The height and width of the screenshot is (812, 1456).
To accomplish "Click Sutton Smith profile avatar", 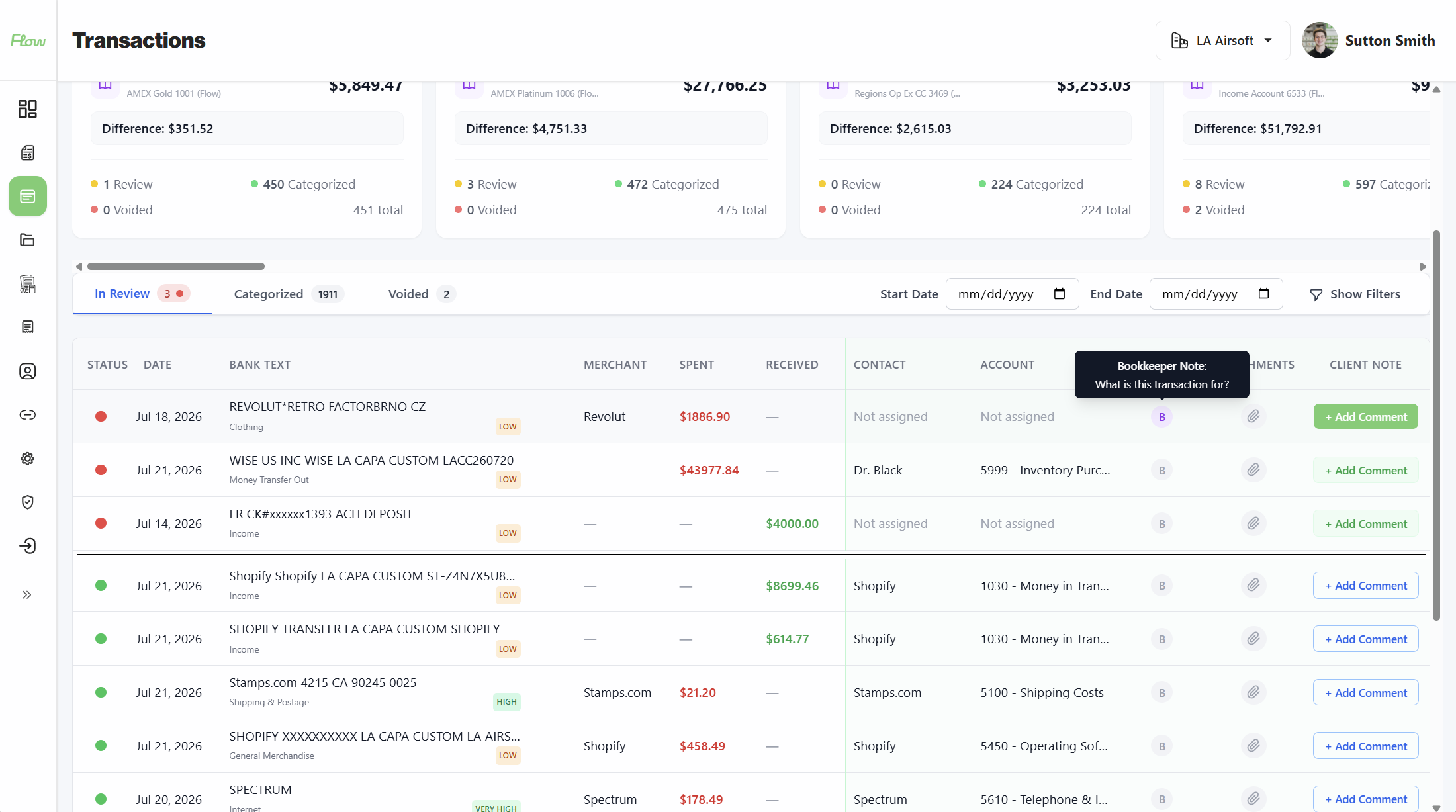I will coord(1320,40).
